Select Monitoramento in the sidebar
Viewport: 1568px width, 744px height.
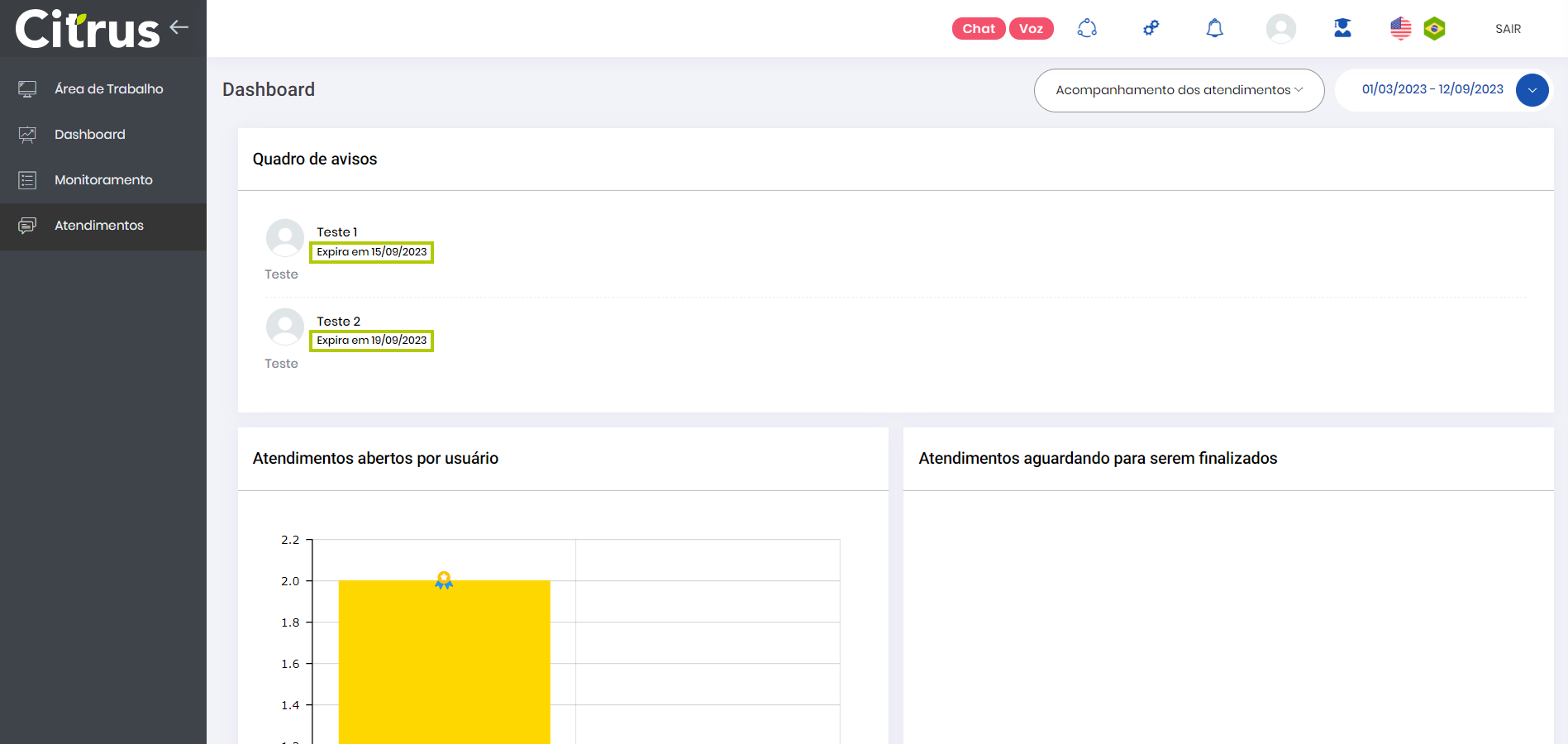click(103, 180)
